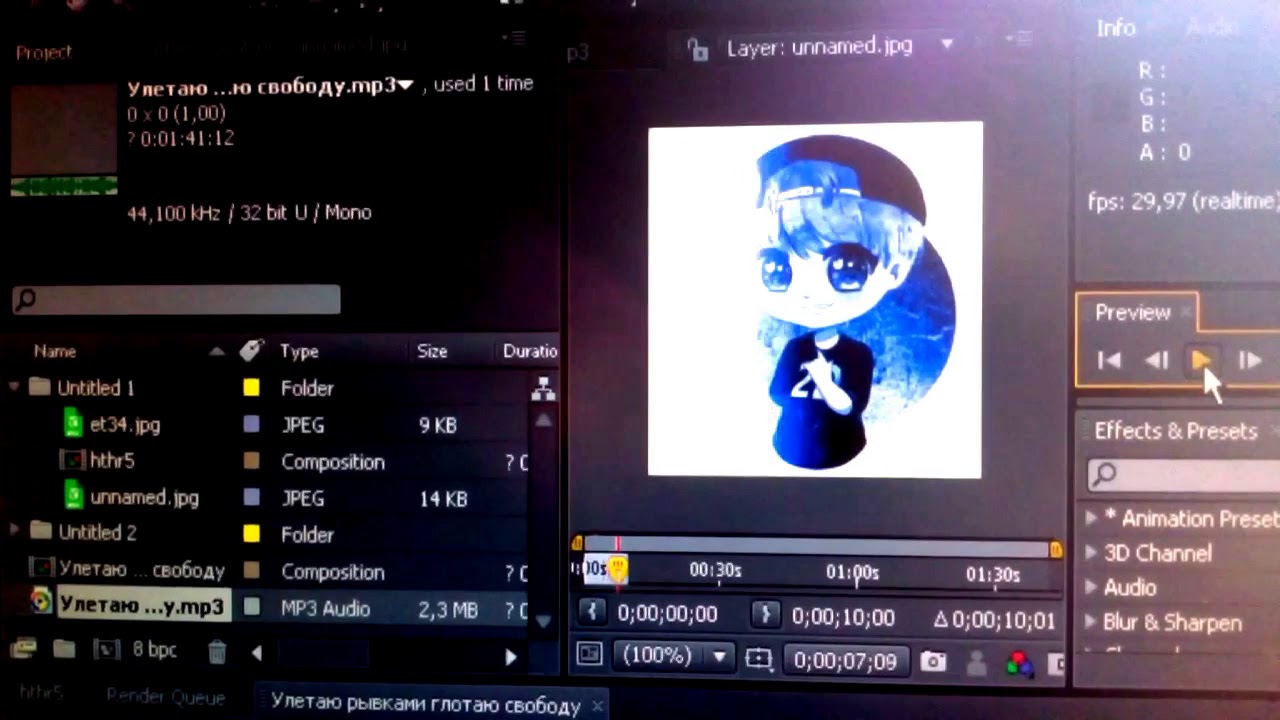Sort by the Type column header
This screenshot has width=1280, height=720.
299,351
